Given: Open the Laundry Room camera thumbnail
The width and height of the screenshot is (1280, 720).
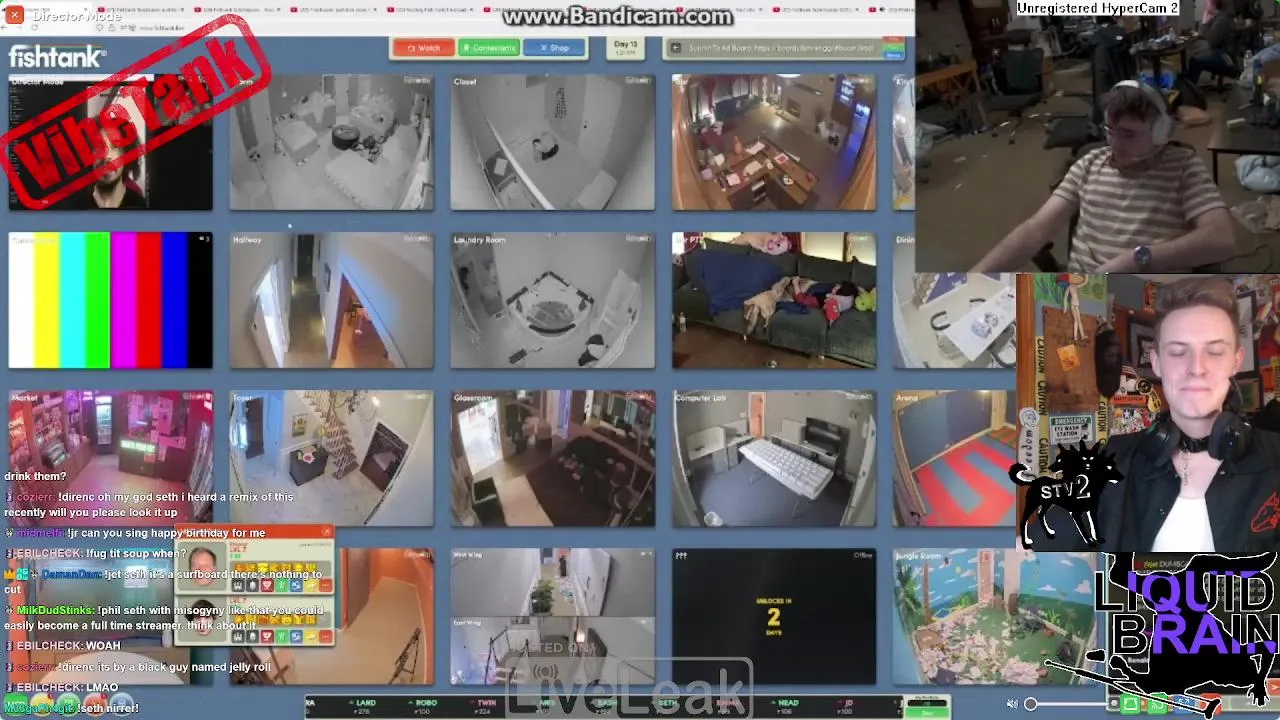Looking at the screenshot, I should [x=552, y=300].
